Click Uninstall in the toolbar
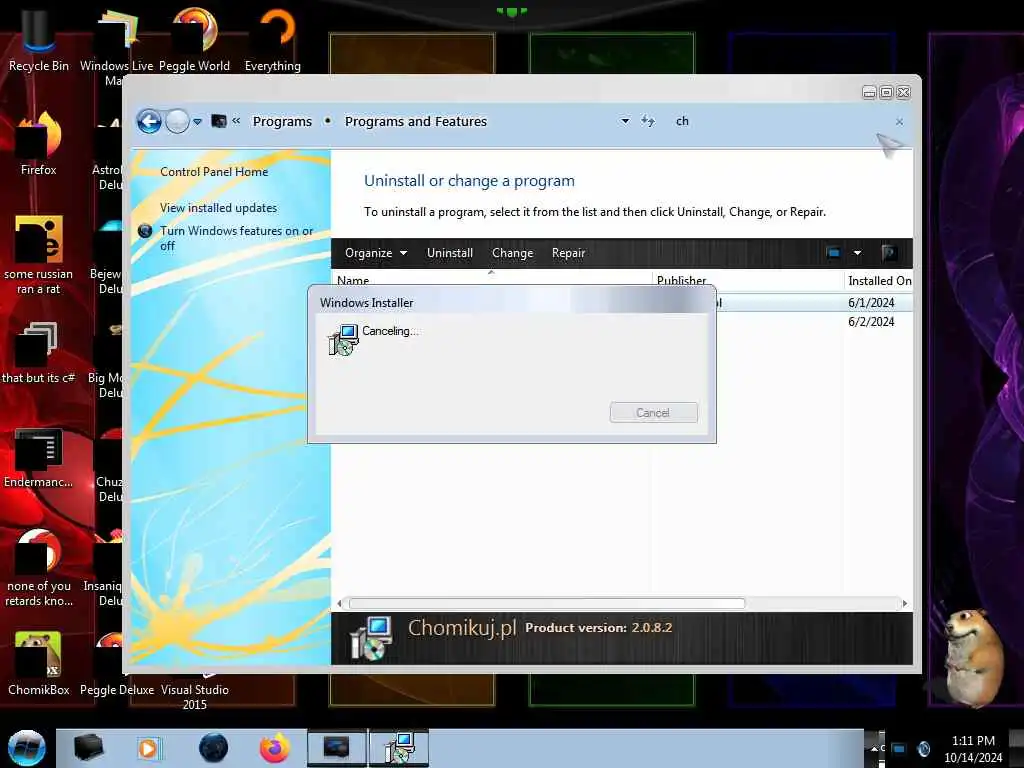Viewport: 1024px width, 768px height. 450,253
